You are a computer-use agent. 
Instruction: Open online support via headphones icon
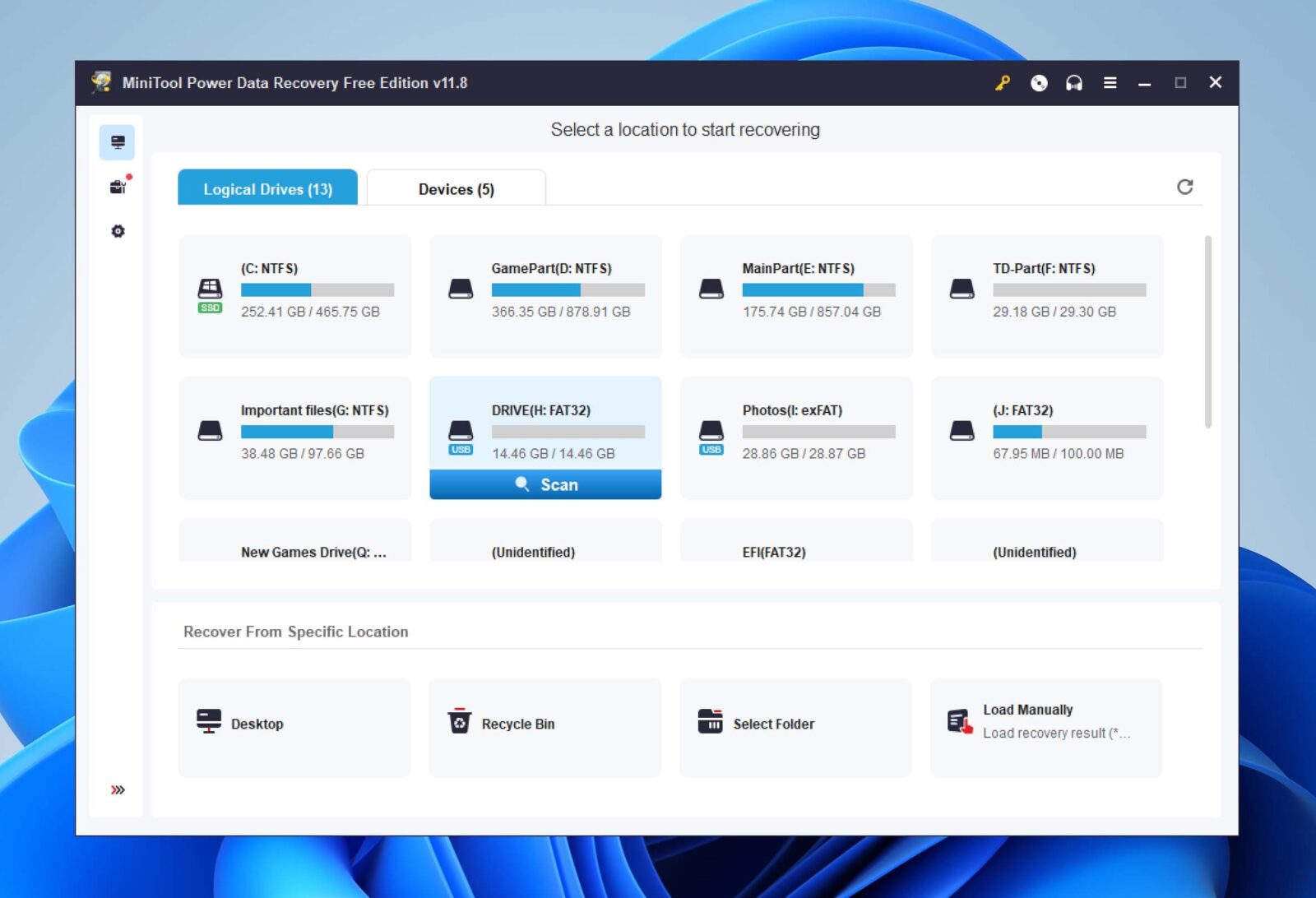pyautogui.click(x=1074, y=82)
